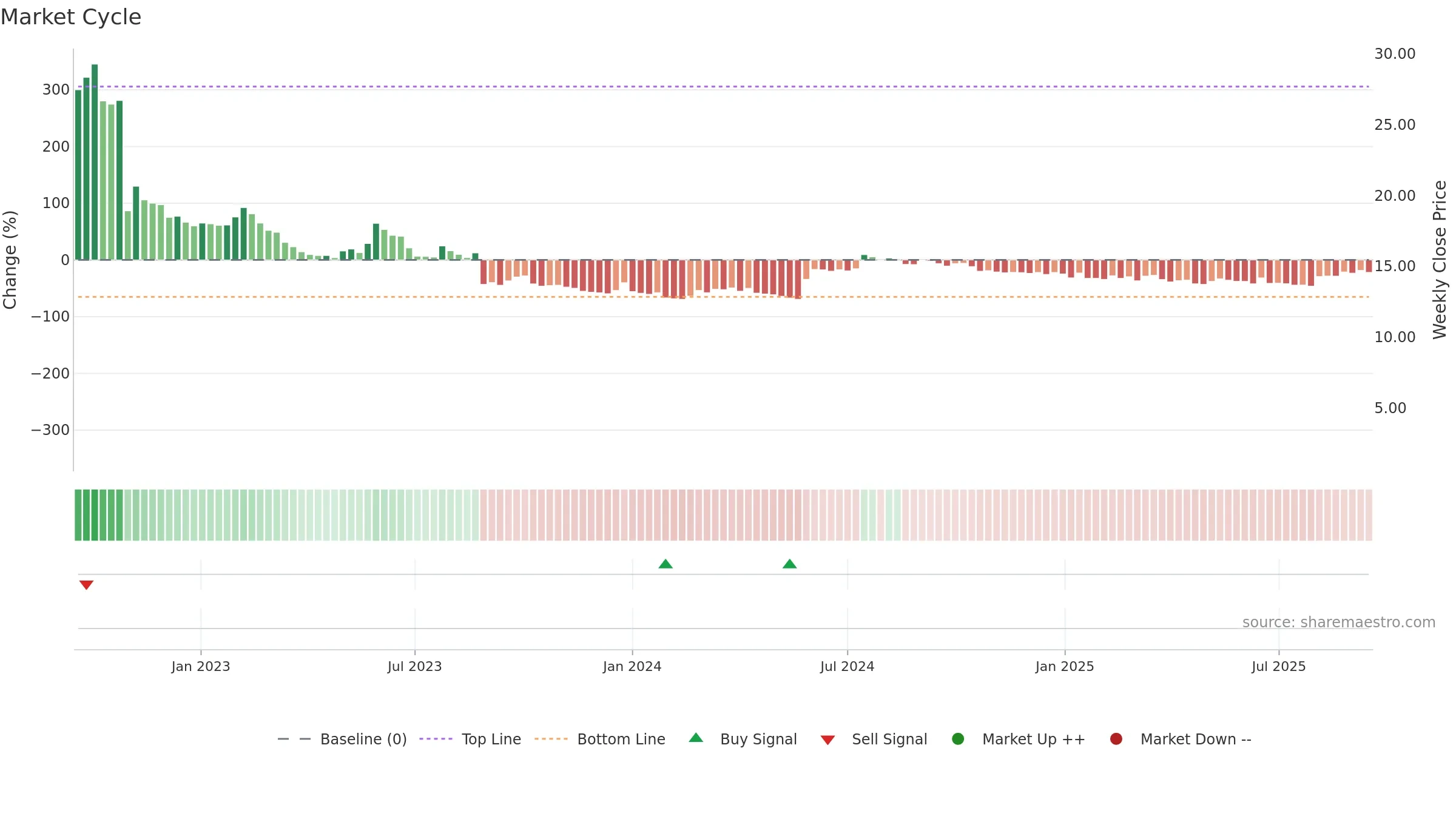Click the 10.00 tick on right axis
Screen dimensions: 1456x819
(1395, 337)
